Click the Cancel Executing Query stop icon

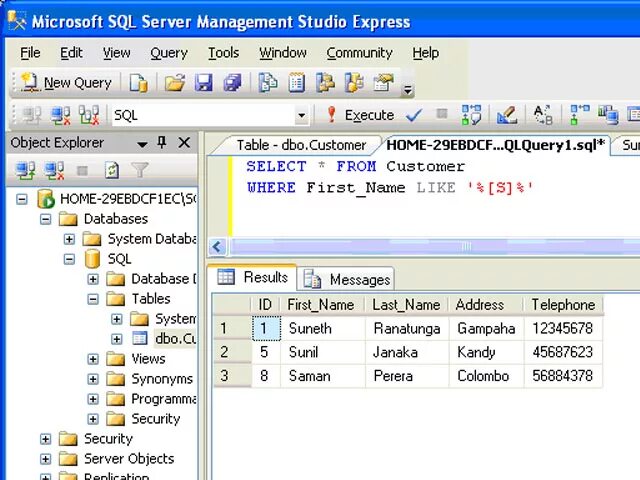442,113
